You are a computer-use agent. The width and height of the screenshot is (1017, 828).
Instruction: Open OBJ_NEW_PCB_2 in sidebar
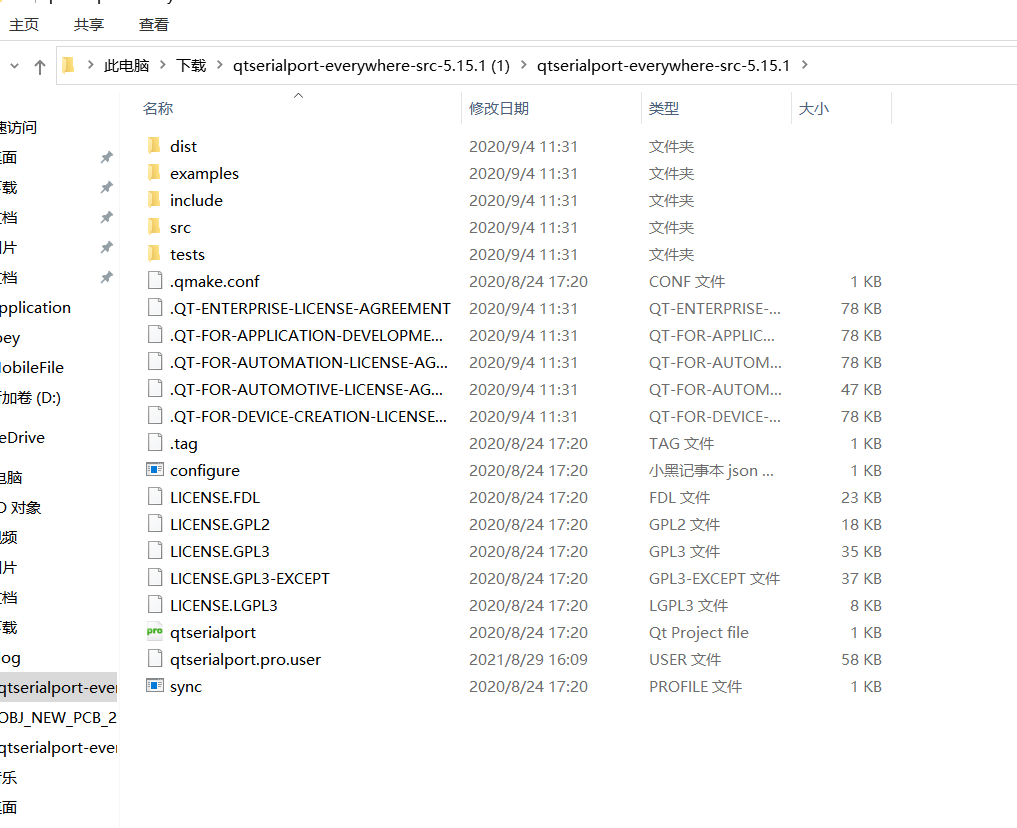[x=58, y=718]
